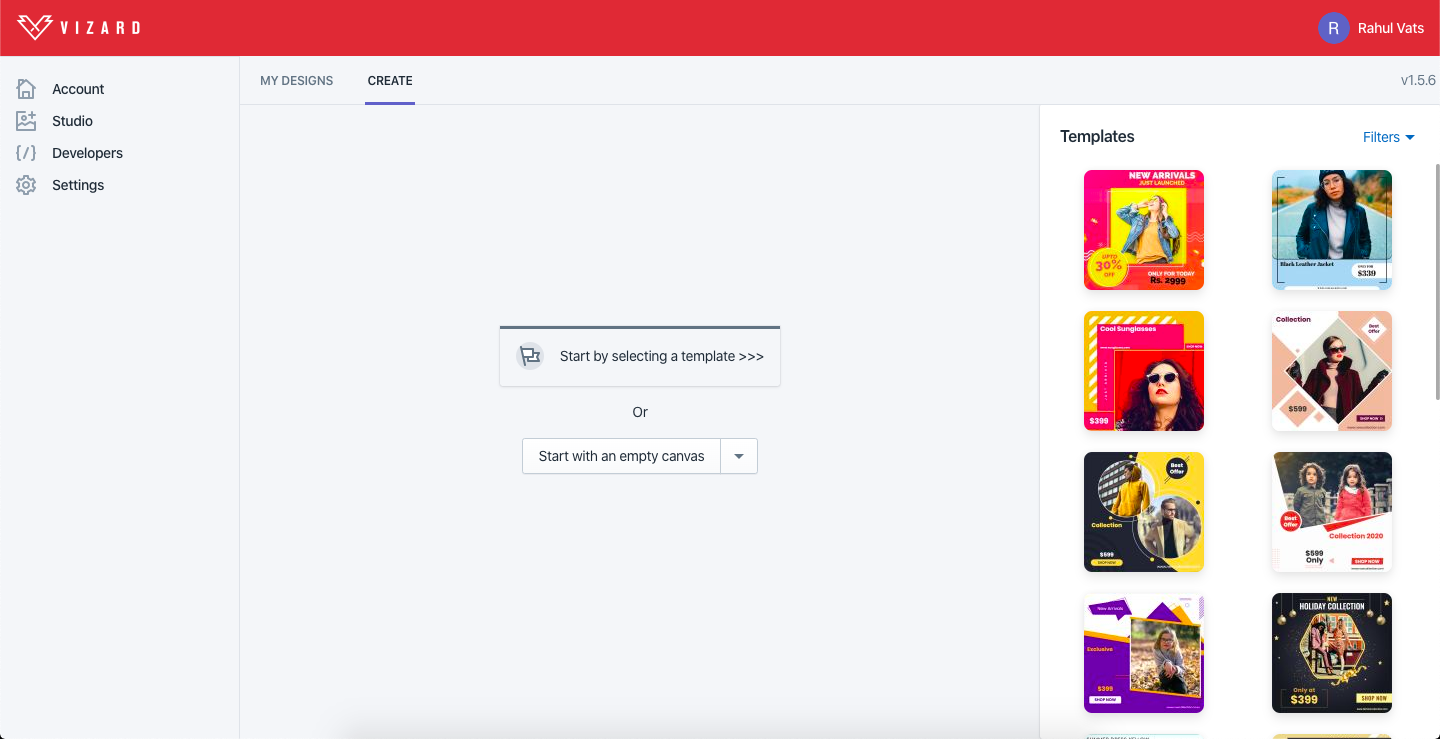Image resolution: width=1440 pixels, height=739 pixels.
Task: Select the purple Exclusive template
Action: [x=1144, y=653]
